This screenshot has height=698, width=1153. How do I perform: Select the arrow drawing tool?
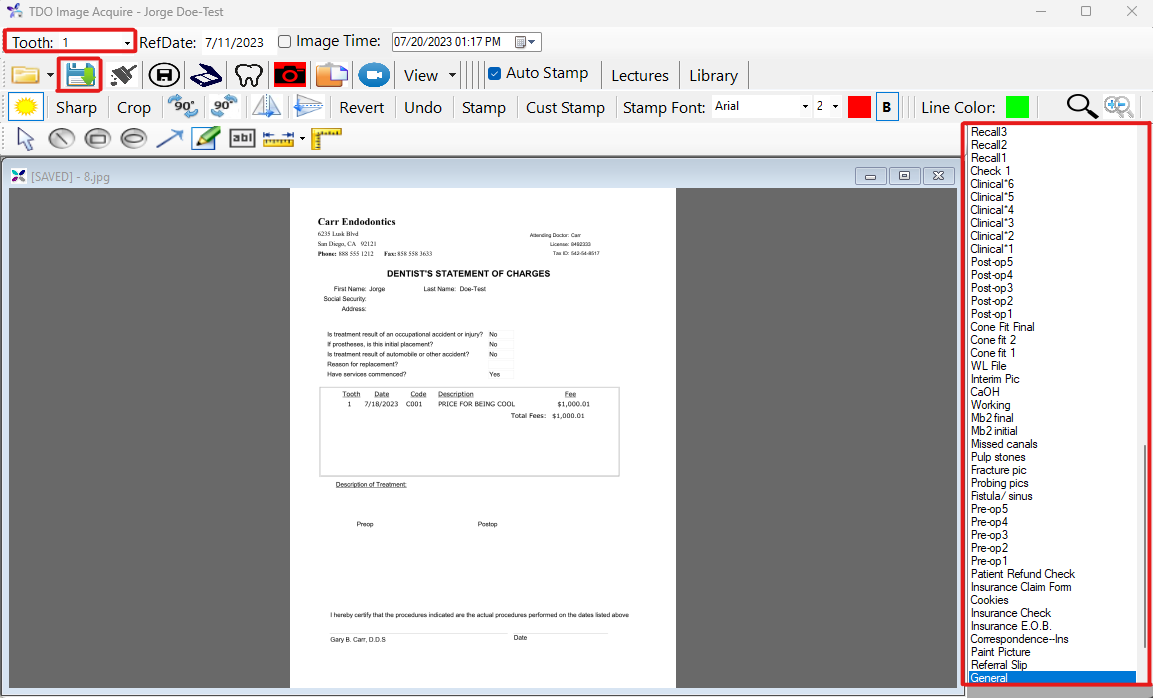[169, 138]
